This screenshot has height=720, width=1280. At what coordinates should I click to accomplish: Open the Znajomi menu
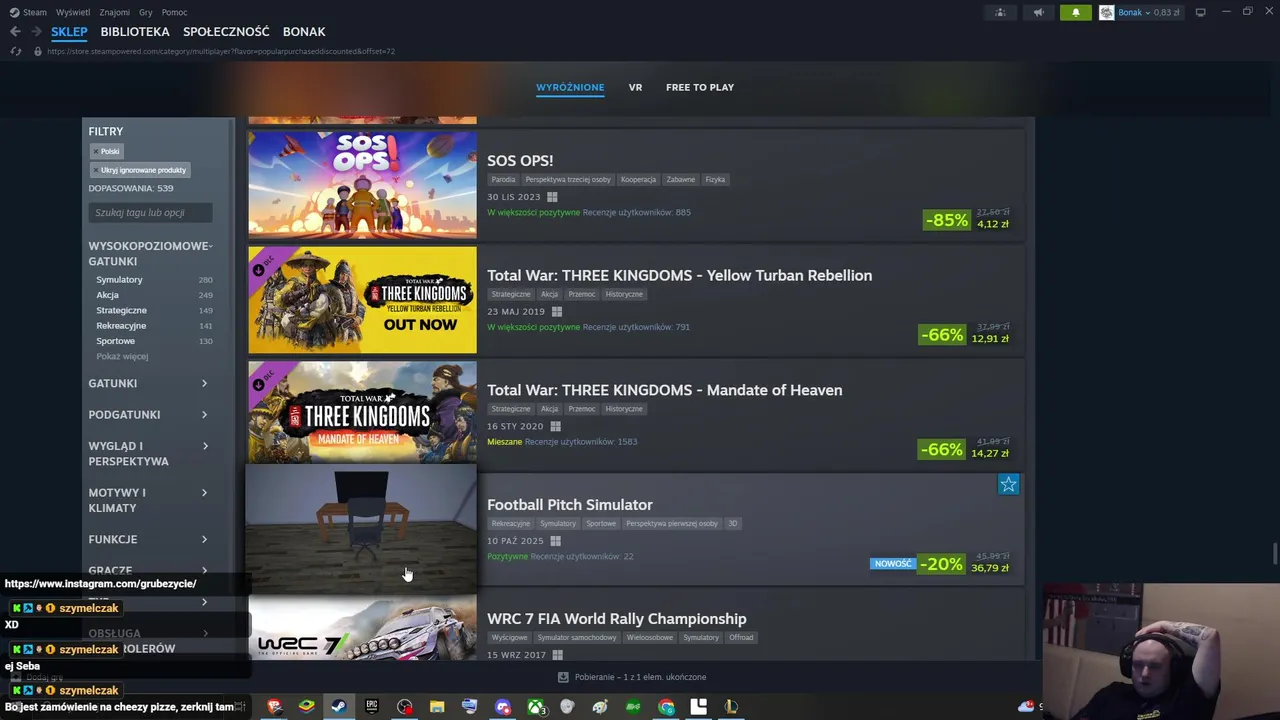click(115, 12)
